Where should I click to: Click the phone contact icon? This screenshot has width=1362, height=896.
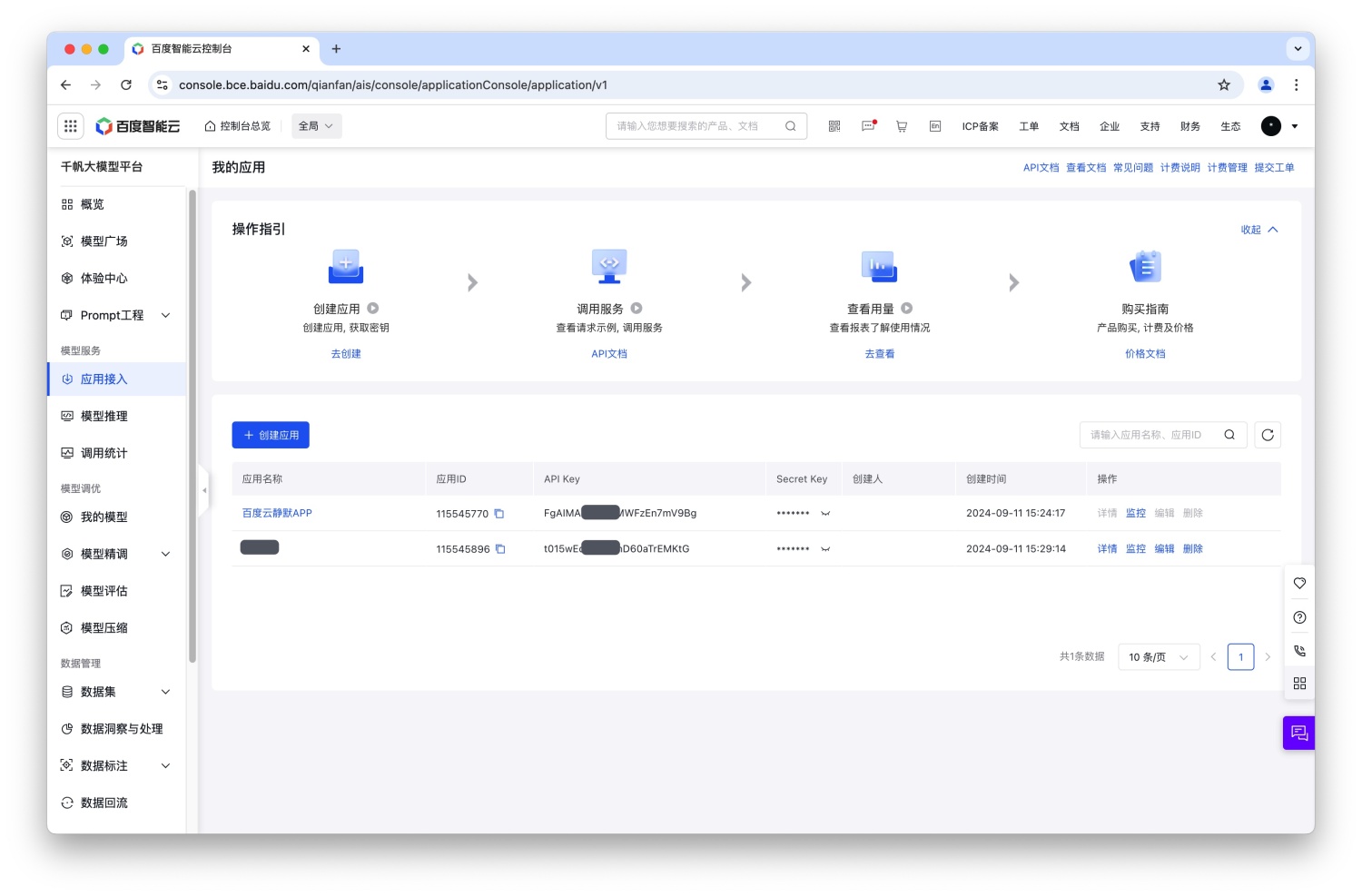point(1299,651)
